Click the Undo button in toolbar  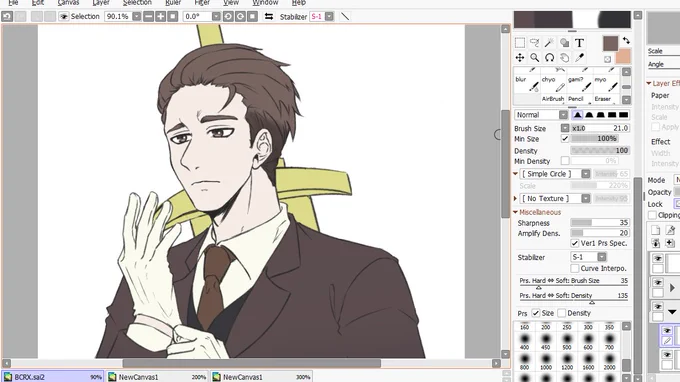pyautogui.click(x=7, y=16)
